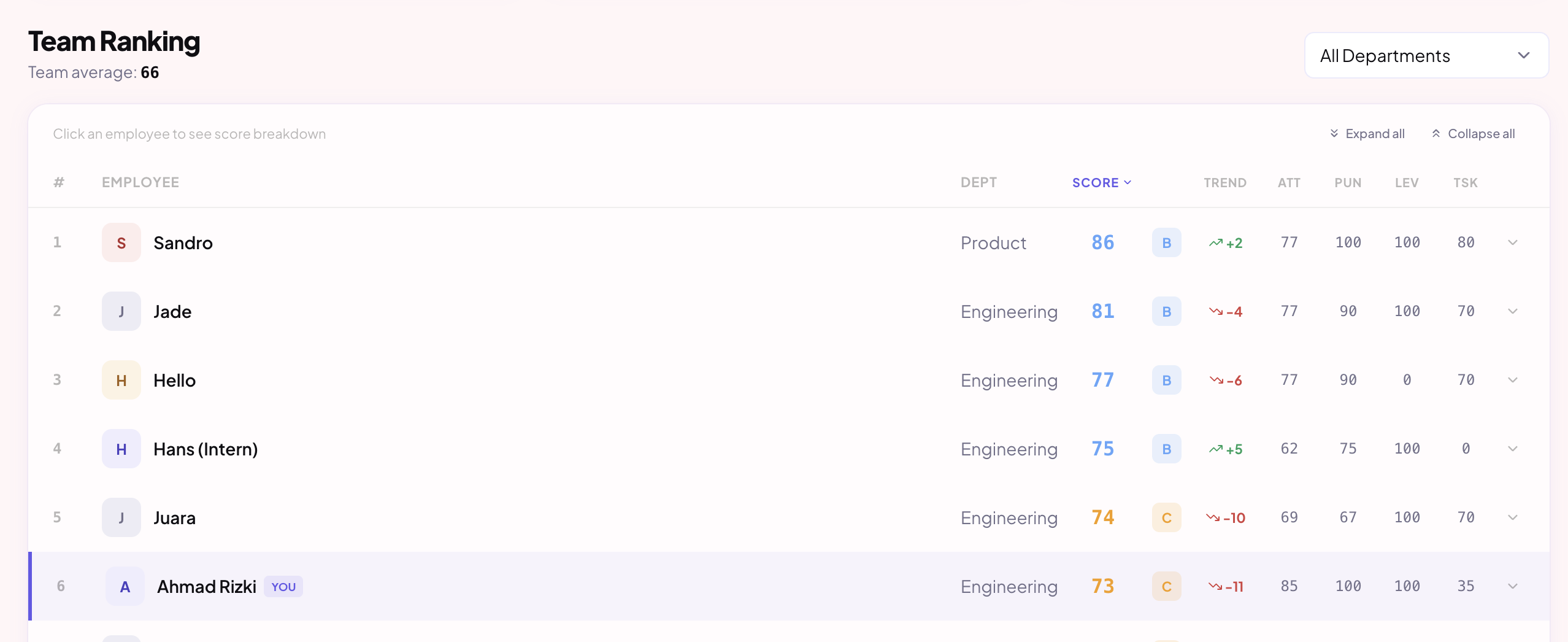Click Hans (Intern) +5 upward trend indicator
Viewport: 1568px width, 642px height.
[x=1226, y=449]
